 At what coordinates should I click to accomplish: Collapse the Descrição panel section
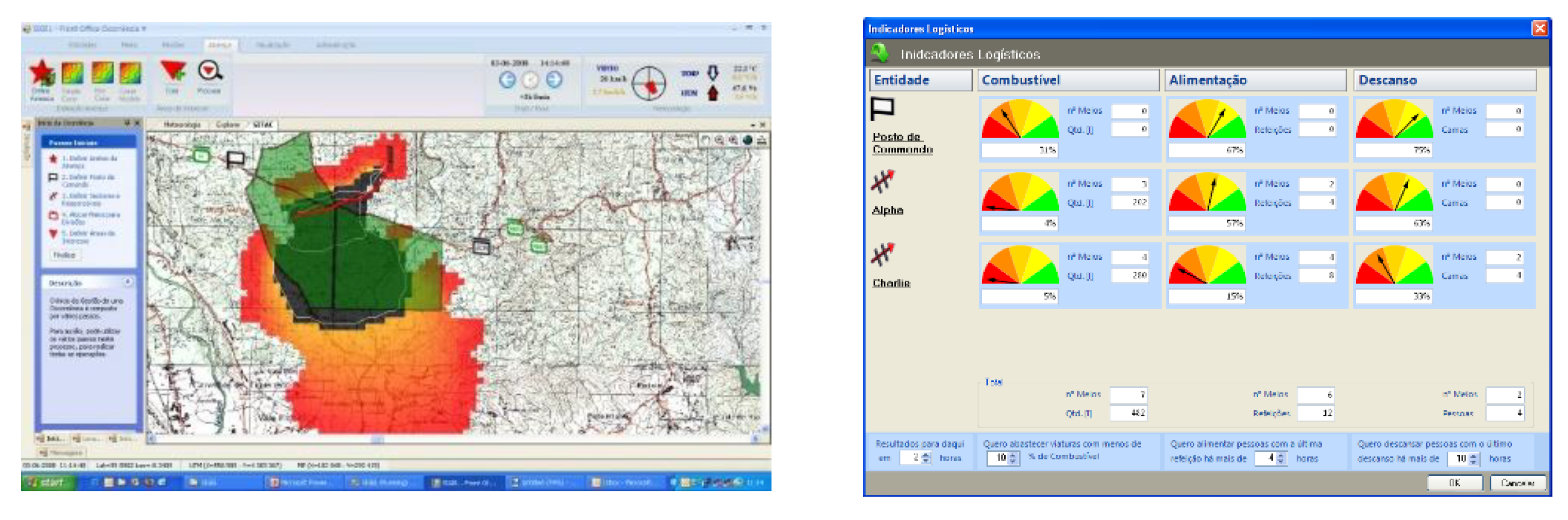[128, 282]
